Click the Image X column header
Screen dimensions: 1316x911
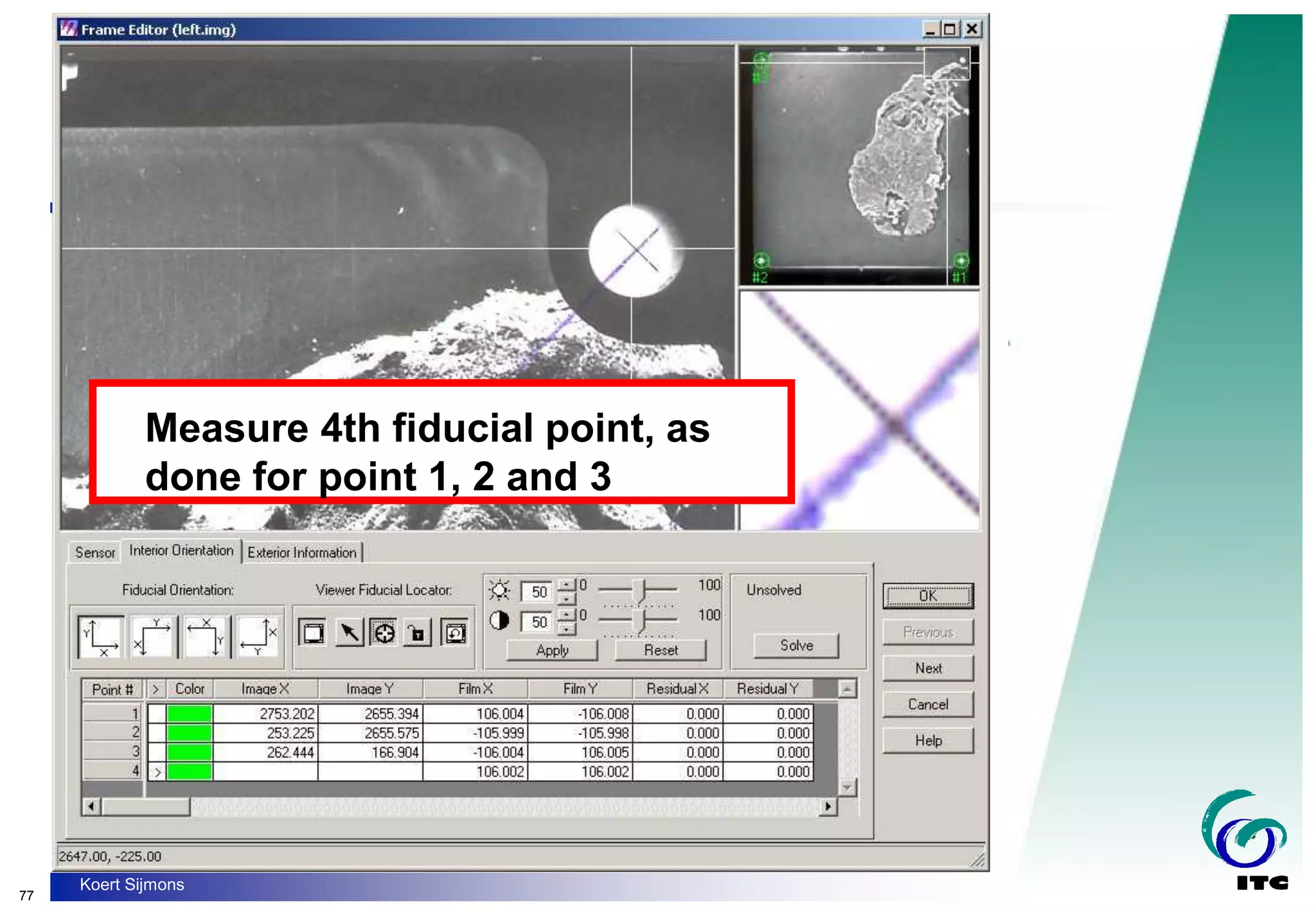[x=265, y=689]
